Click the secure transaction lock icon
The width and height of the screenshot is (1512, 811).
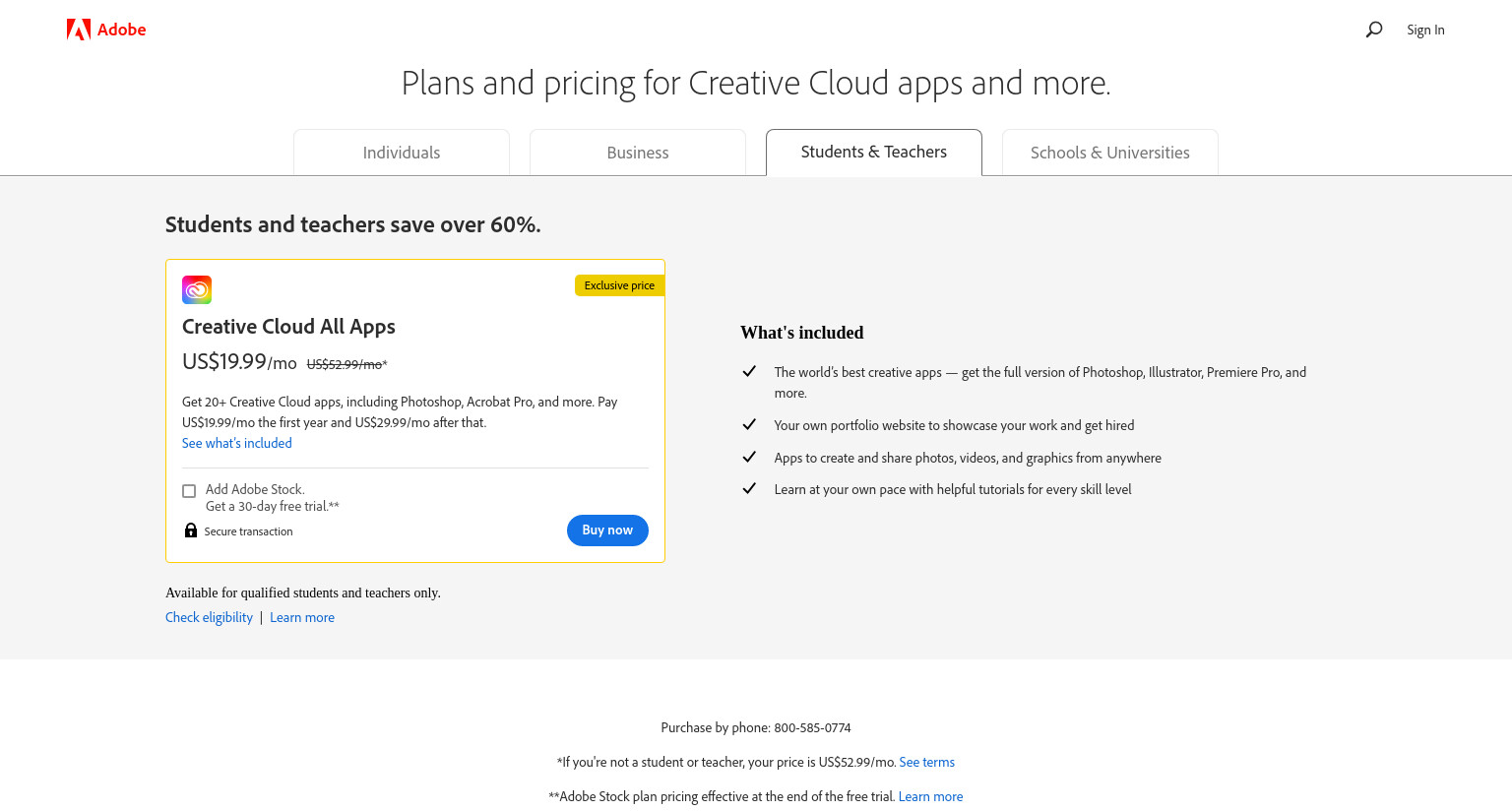coord(191,530)
